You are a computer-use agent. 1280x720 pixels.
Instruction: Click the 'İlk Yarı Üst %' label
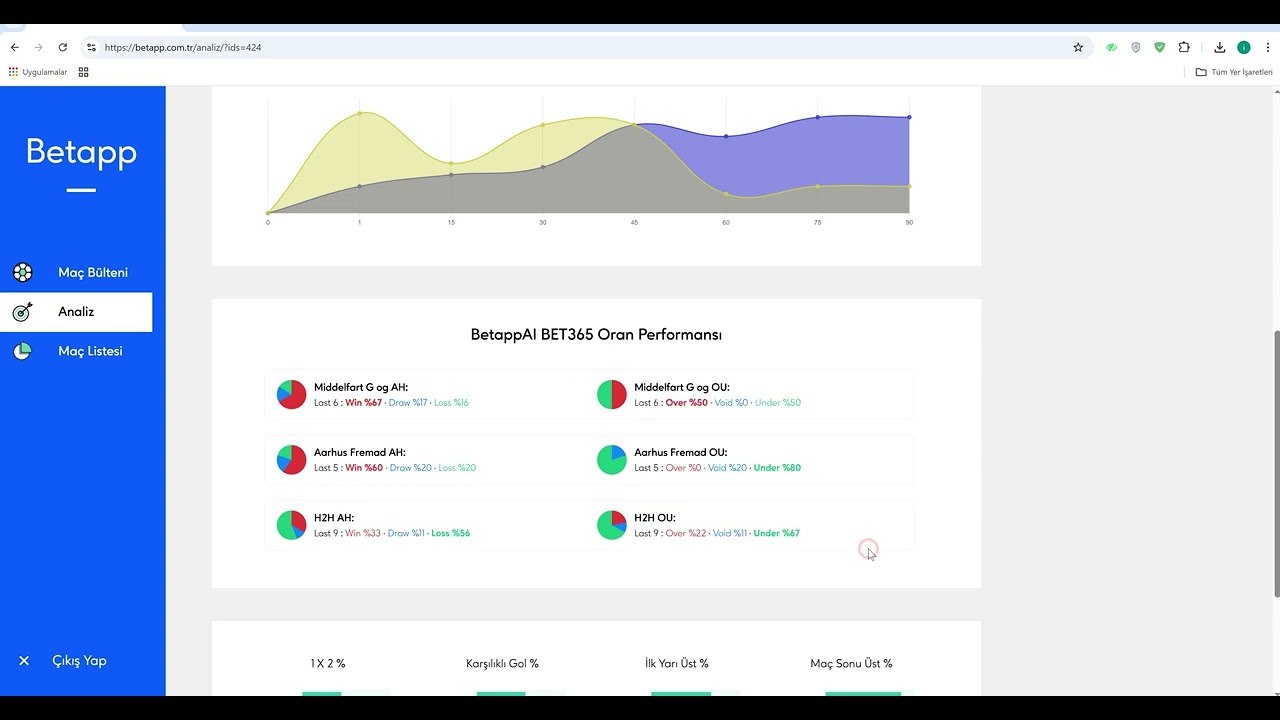point(677,663)
